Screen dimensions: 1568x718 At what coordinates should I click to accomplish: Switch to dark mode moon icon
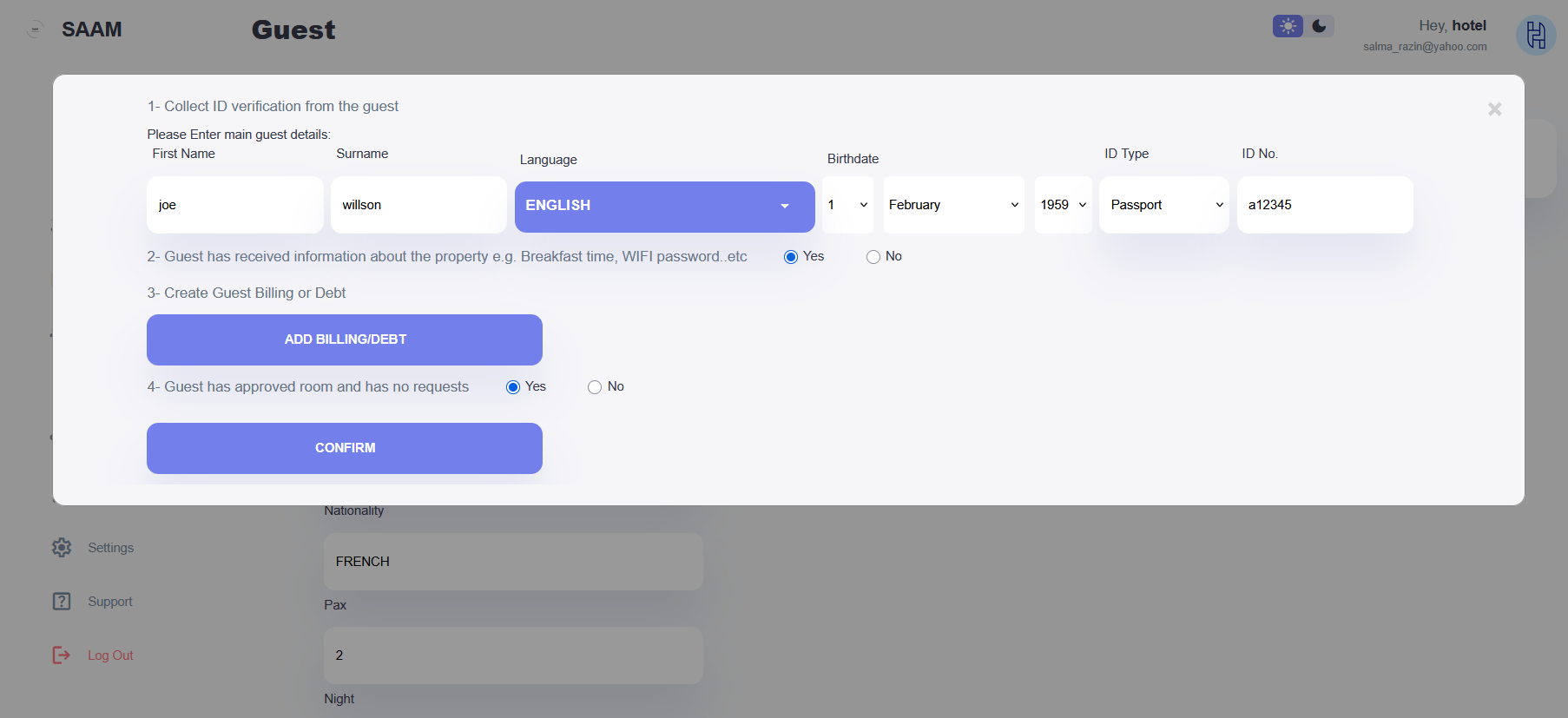pyautogui.click(x=1319, y=26)
